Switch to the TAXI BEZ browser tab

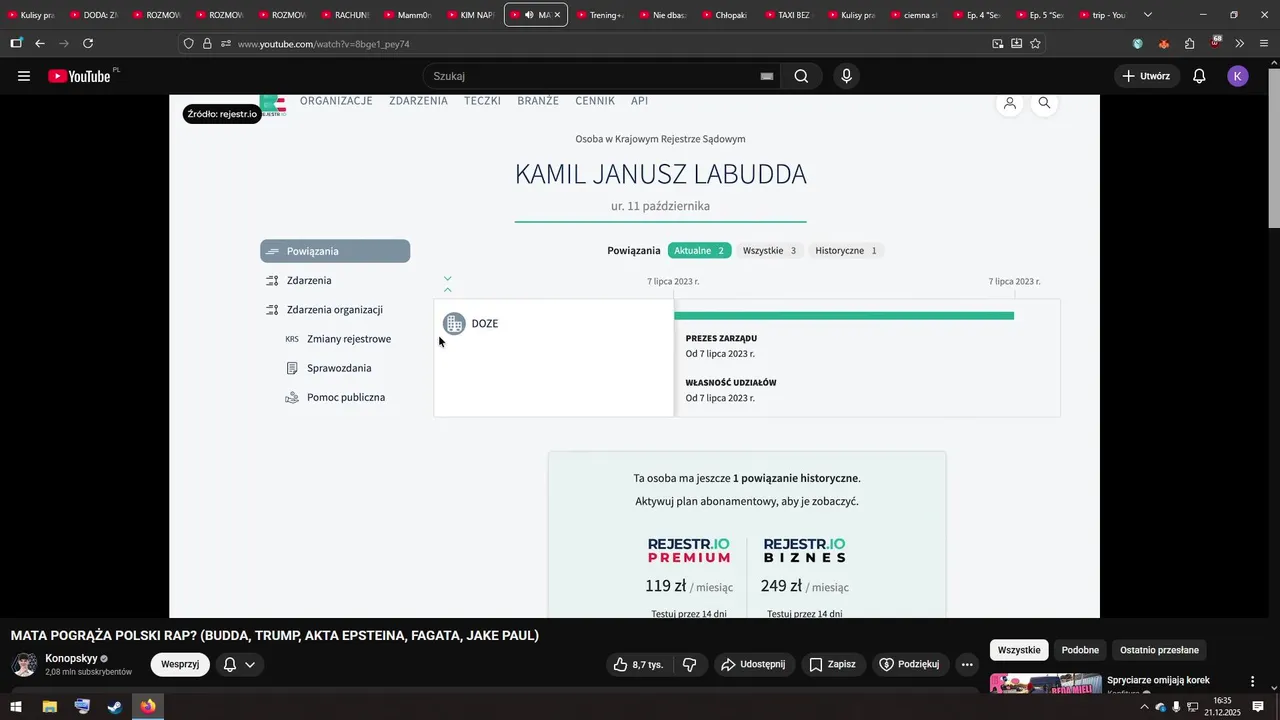click(792, 15)
